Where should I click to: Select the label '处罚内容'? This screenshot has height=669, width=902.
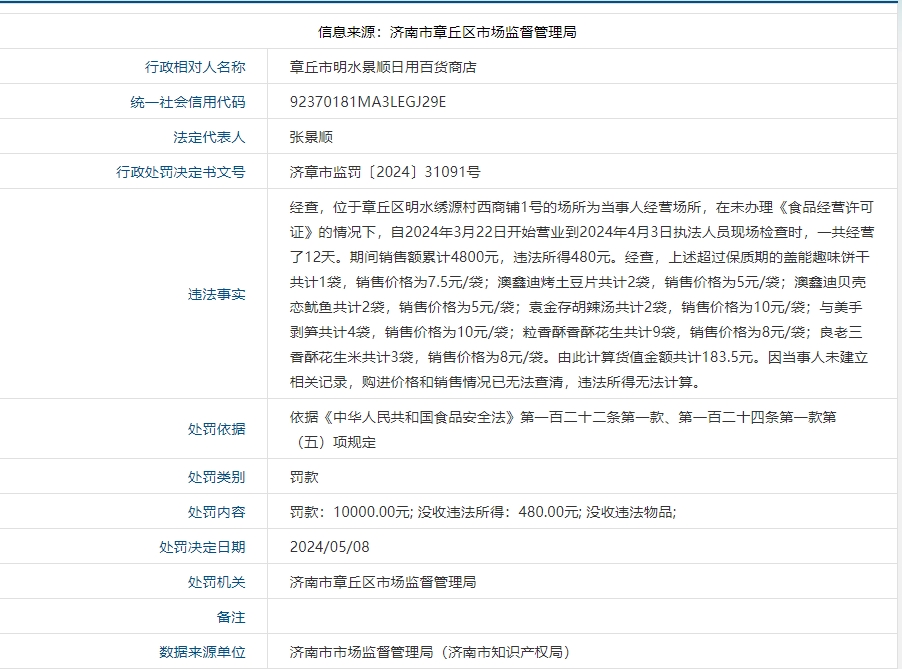pyautogui.click(x=217, y=513)
